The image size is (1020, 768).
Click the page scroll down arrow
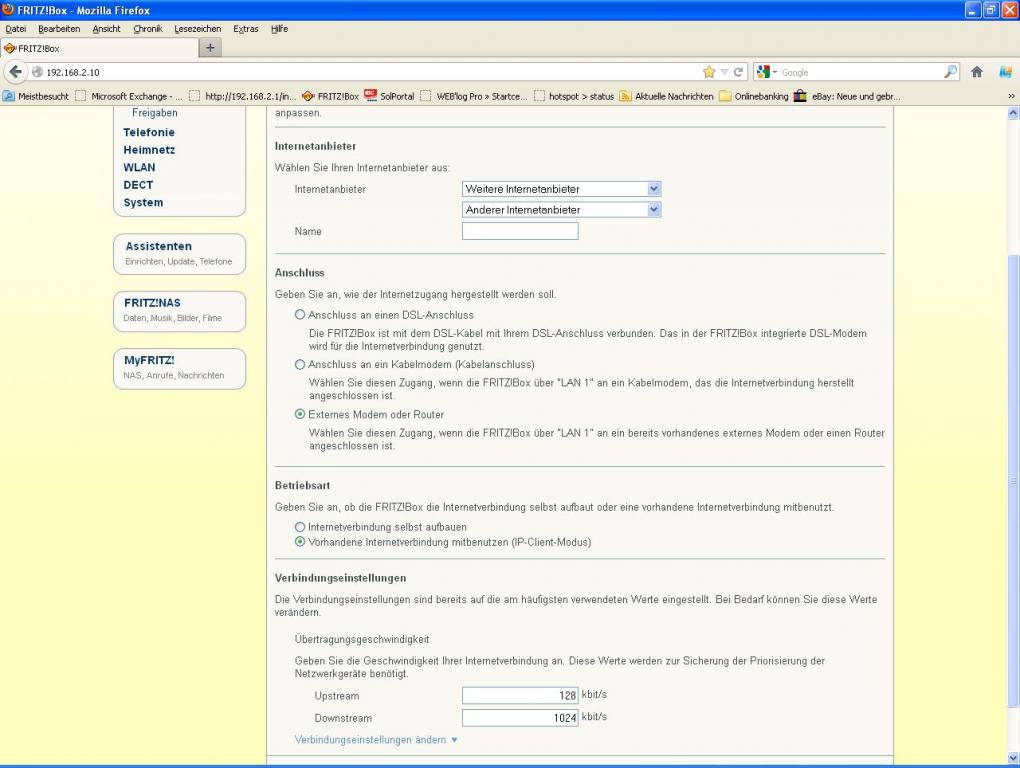point(1013,758)
